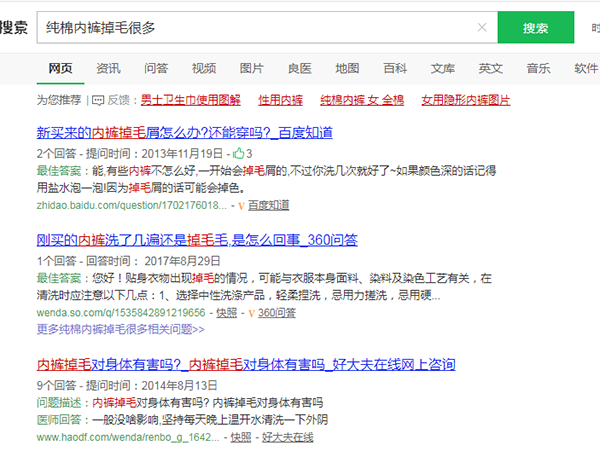Open the 图片 tab

252,69
